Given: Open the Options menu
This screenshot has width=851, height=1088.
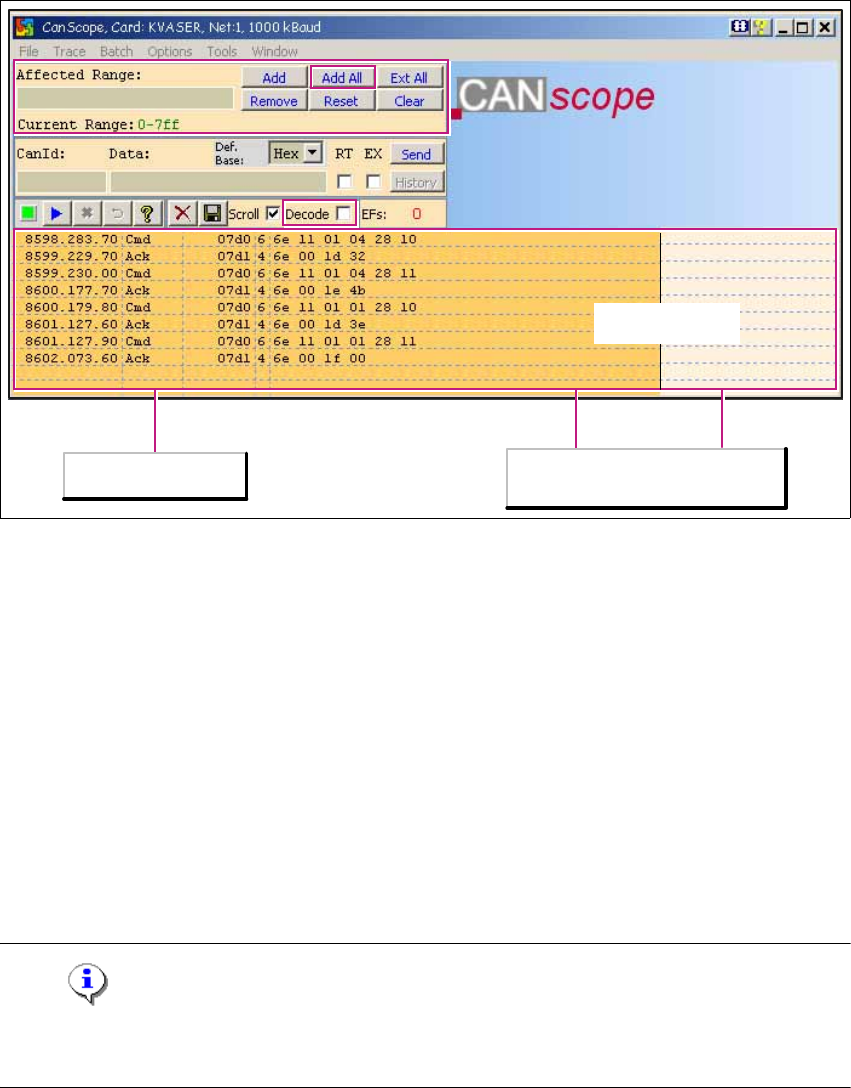Looking at the screenshot, I should click(169, 51).
